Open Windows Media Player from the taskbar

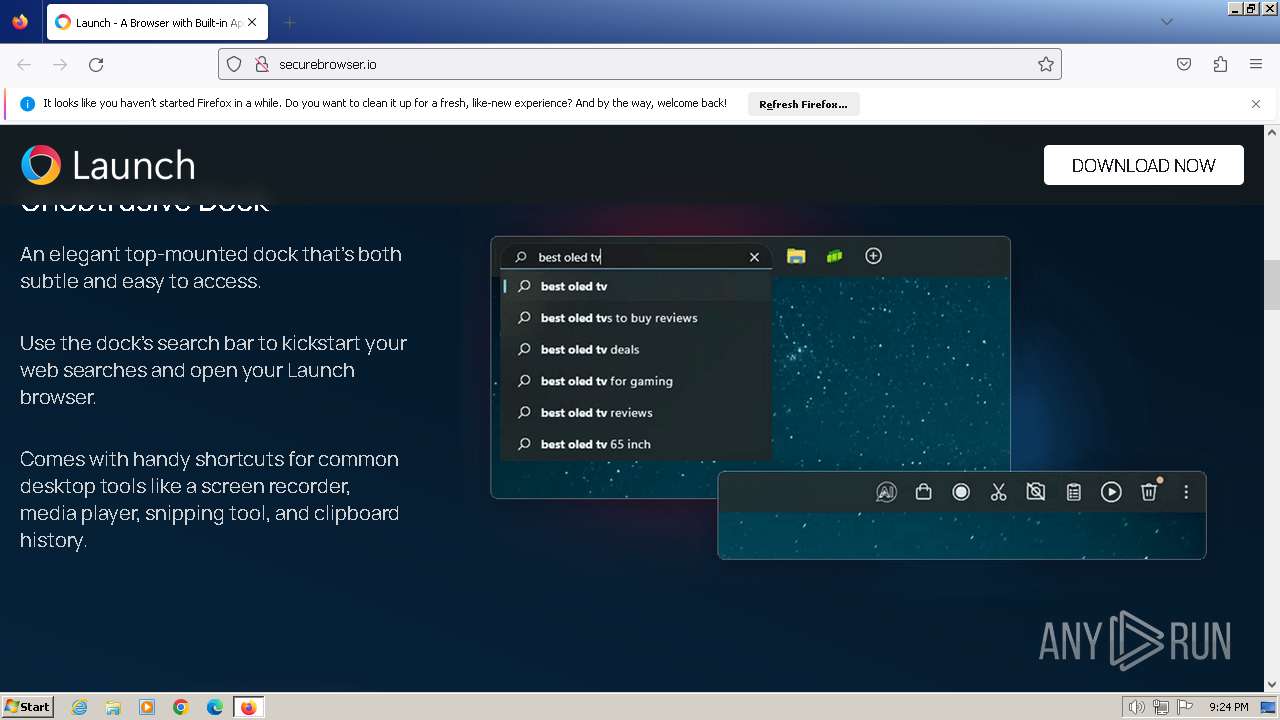pos(147,707)
